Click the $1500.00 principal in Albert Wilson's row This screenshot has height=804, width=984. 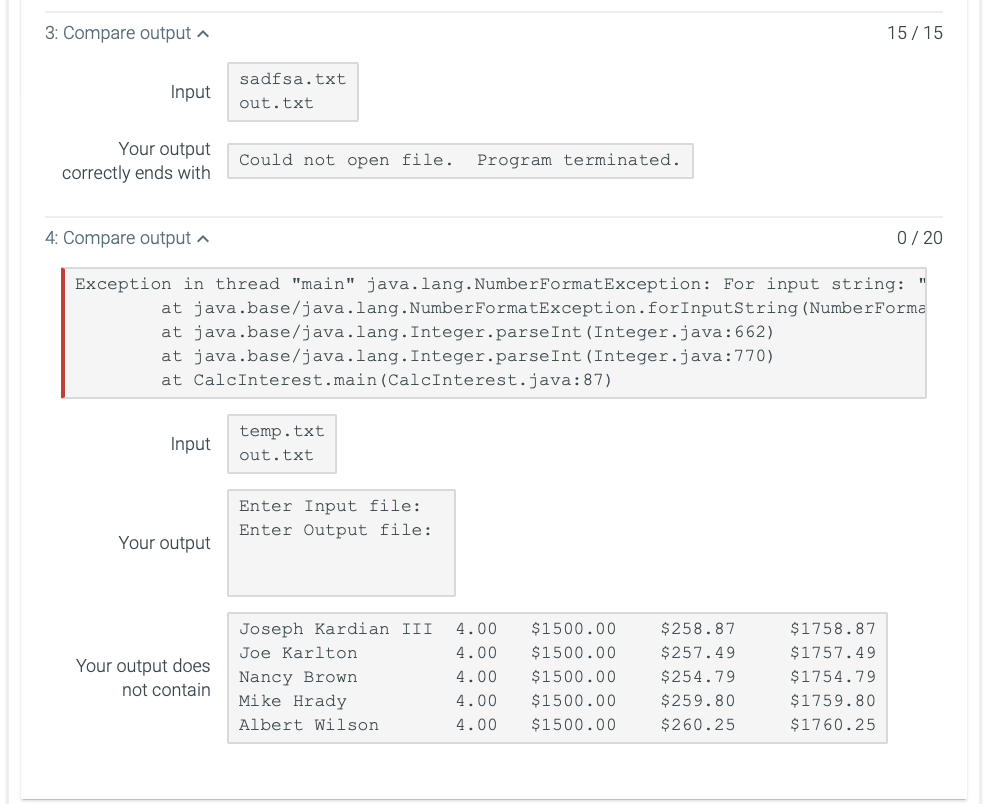pos(574,725)
